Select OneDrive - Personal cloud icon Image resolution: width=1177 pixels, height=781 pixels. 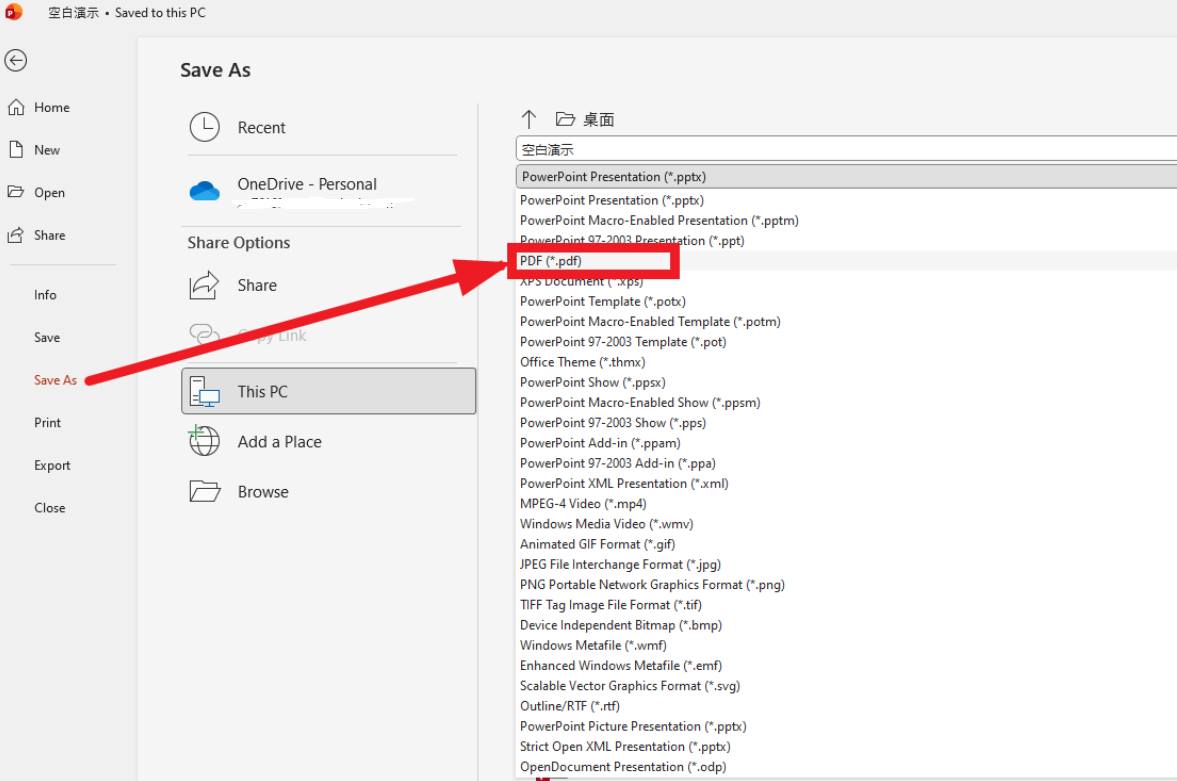(x=205, y=190)
